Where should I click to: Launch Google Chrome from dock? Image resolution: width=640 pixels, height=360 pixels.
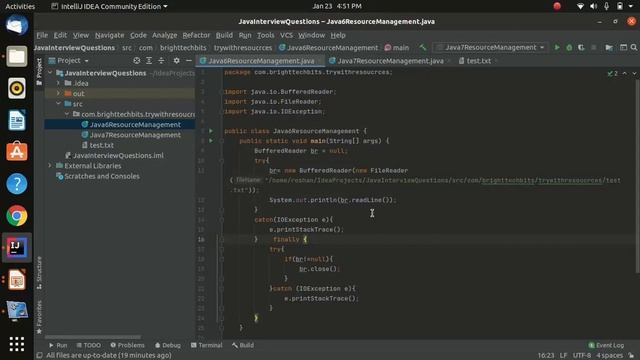coord(17,216)
